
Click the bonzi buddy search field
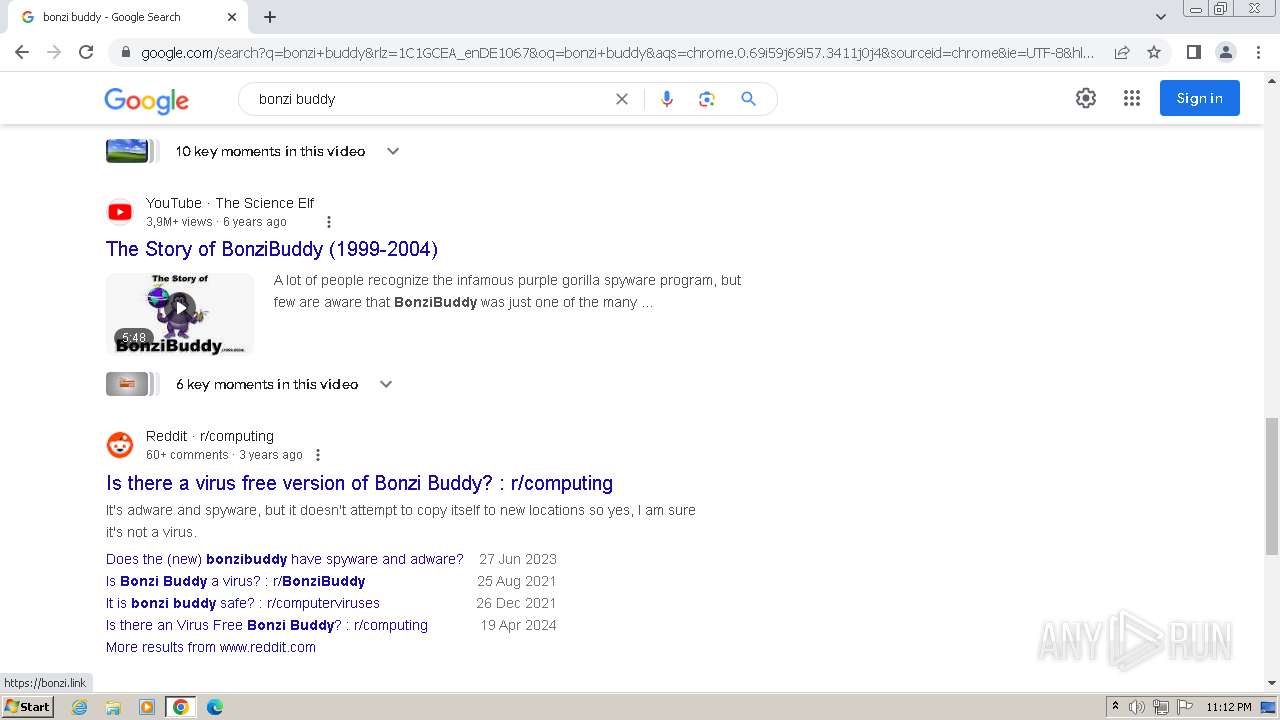click(430, 99)
